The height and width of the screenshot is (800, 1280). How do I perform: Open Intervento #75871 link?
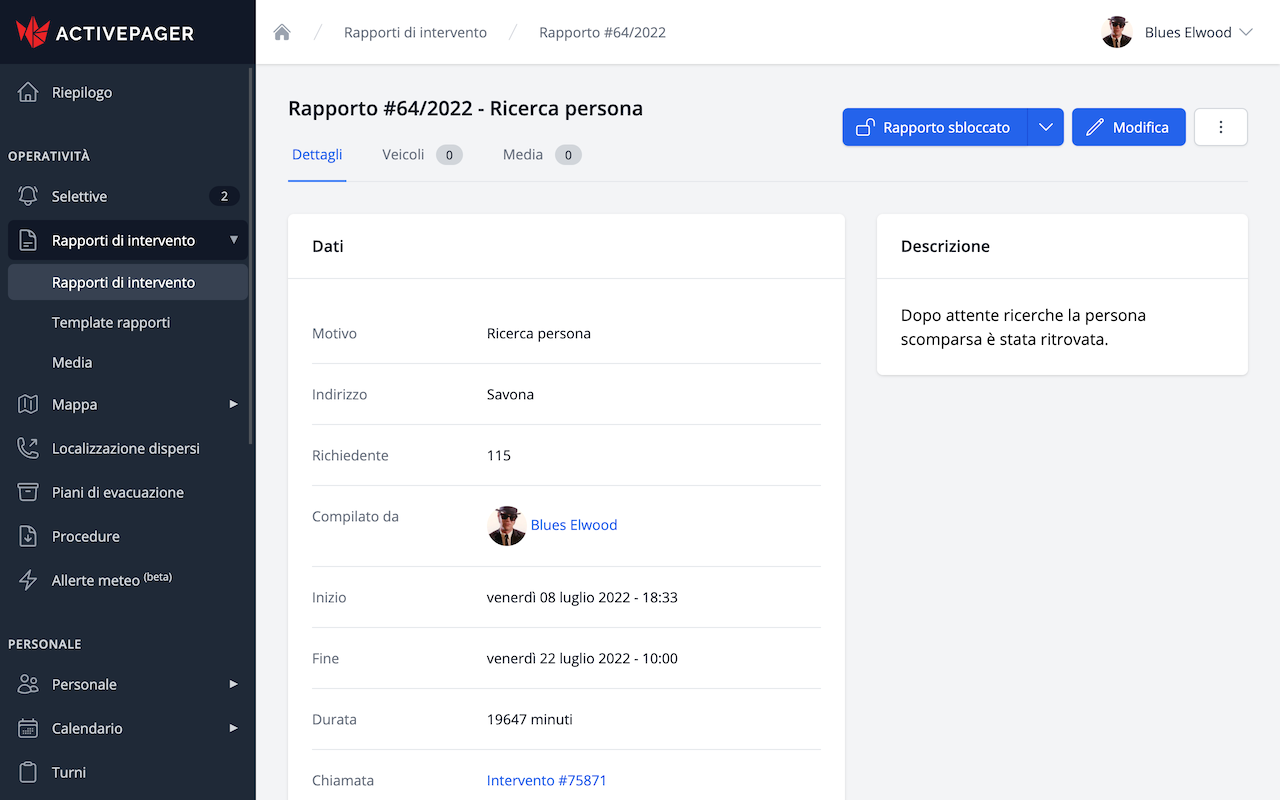point(546,780)
